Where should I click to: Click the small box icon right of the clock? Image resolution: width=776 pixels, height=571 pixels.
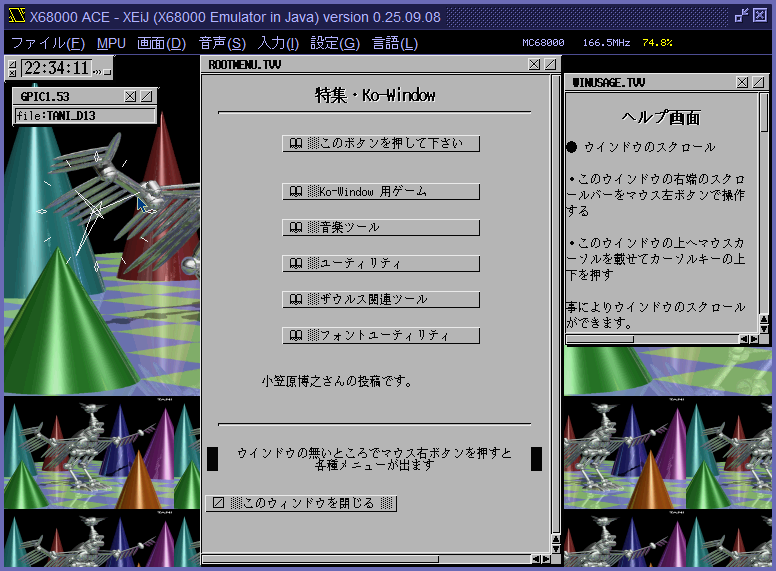107,72
